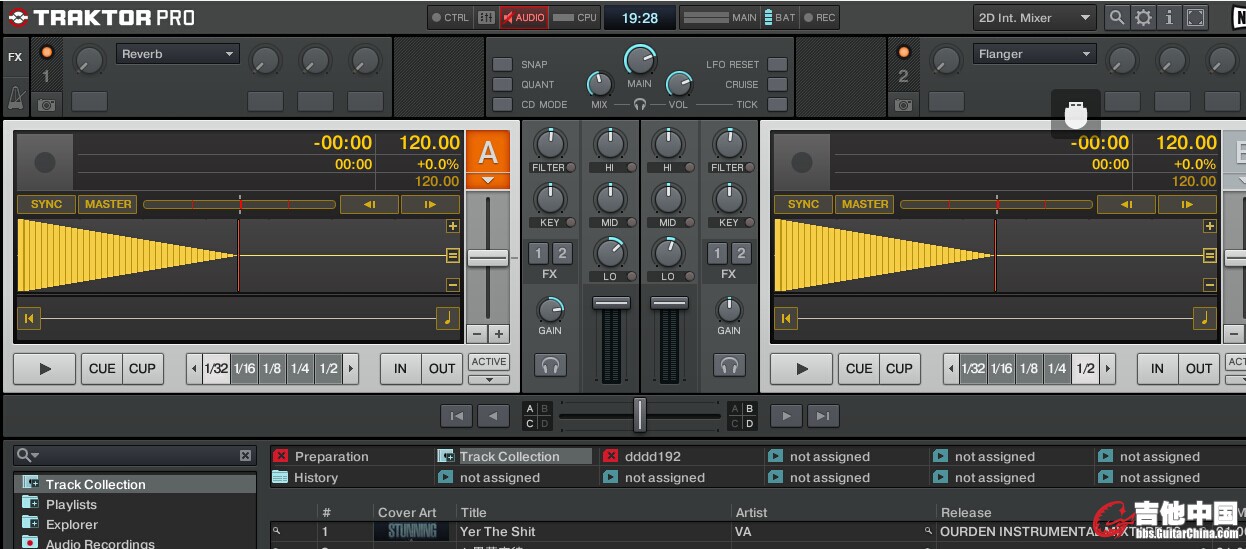Click the info icon in the header
This screenshot has height=549, width=1246.
(x=1169, y=17)
